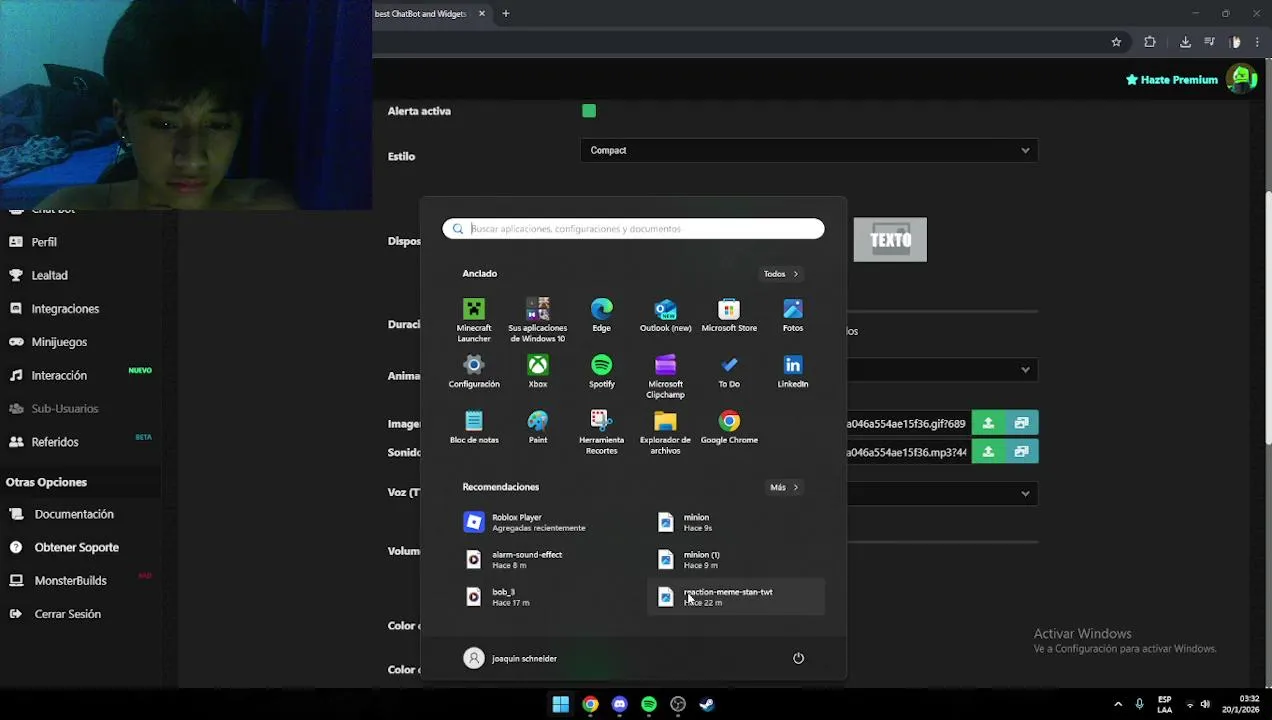Open Steam from the taskbar
The image size is (1272, 720).
click(707, 704)
